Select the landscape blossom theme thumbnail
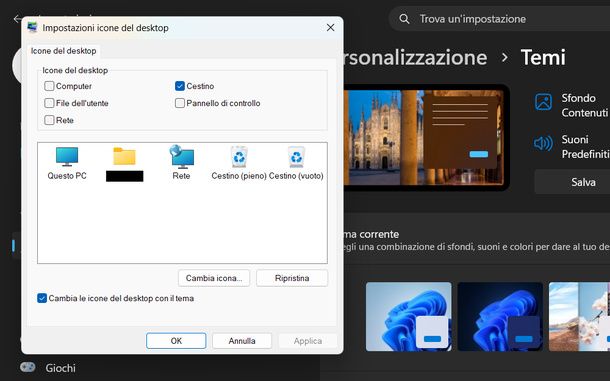 tap(579, 316)
